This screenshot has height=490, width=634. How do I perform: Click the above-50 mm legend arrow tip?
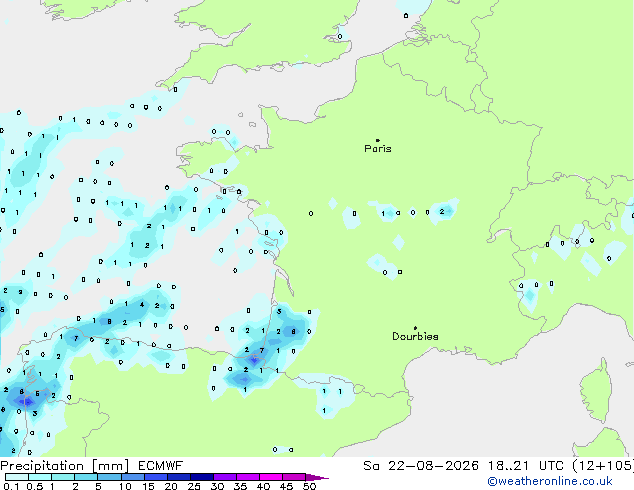[x=317, y=477]
